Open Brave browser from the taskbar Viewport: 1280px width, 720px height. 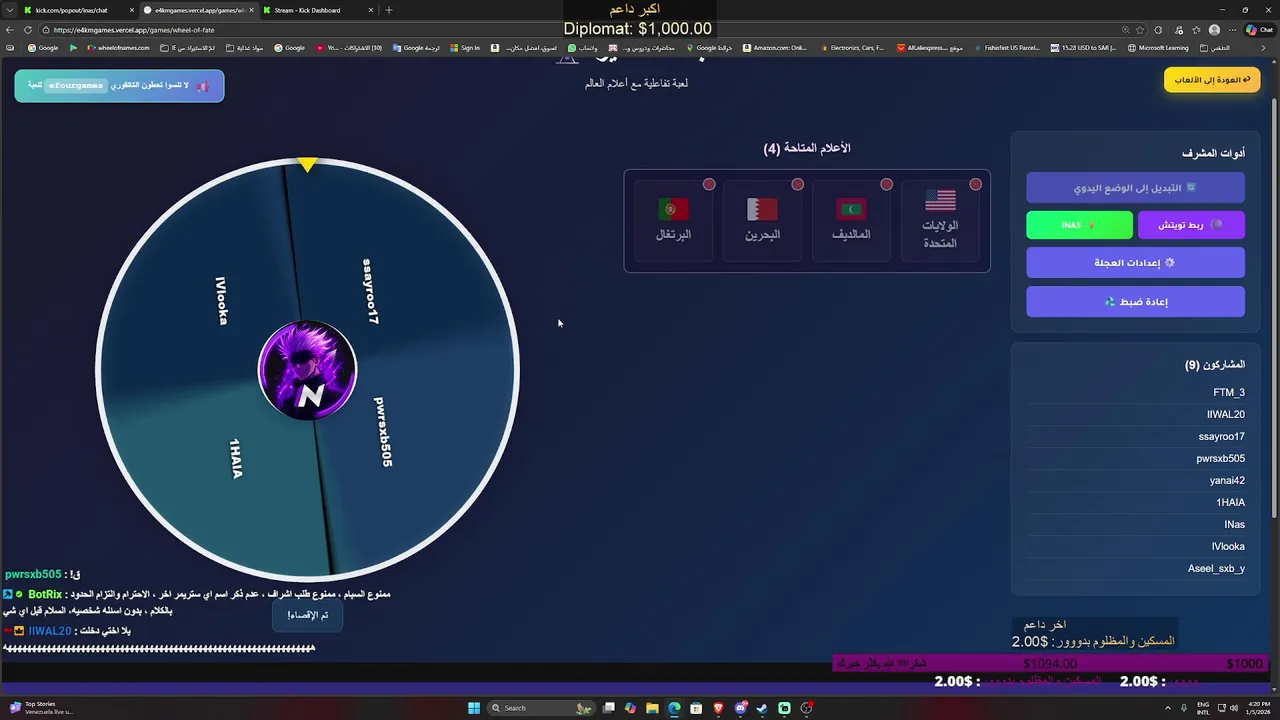tap(718, 708)
